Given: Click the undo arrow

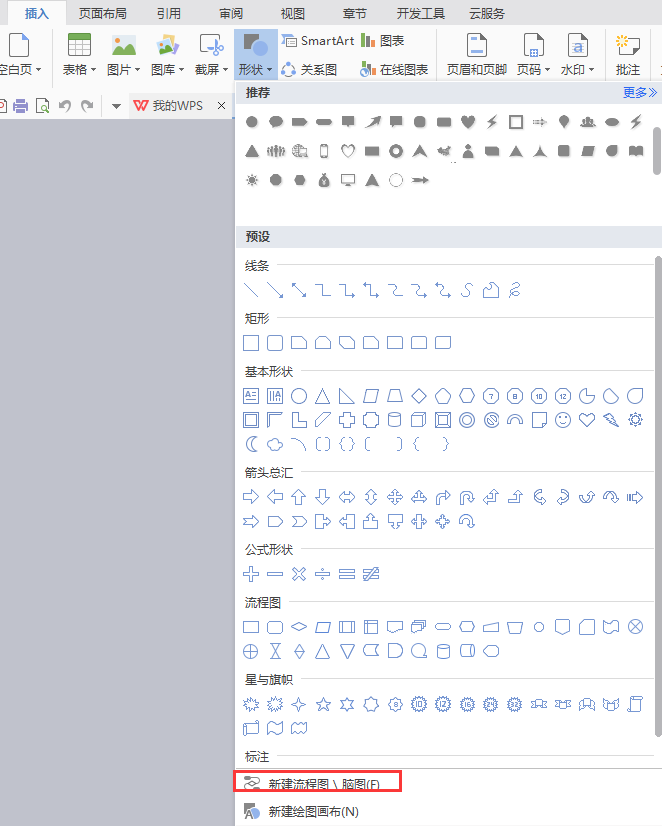Looking at the screenshot, I should [x=65, y=106].
